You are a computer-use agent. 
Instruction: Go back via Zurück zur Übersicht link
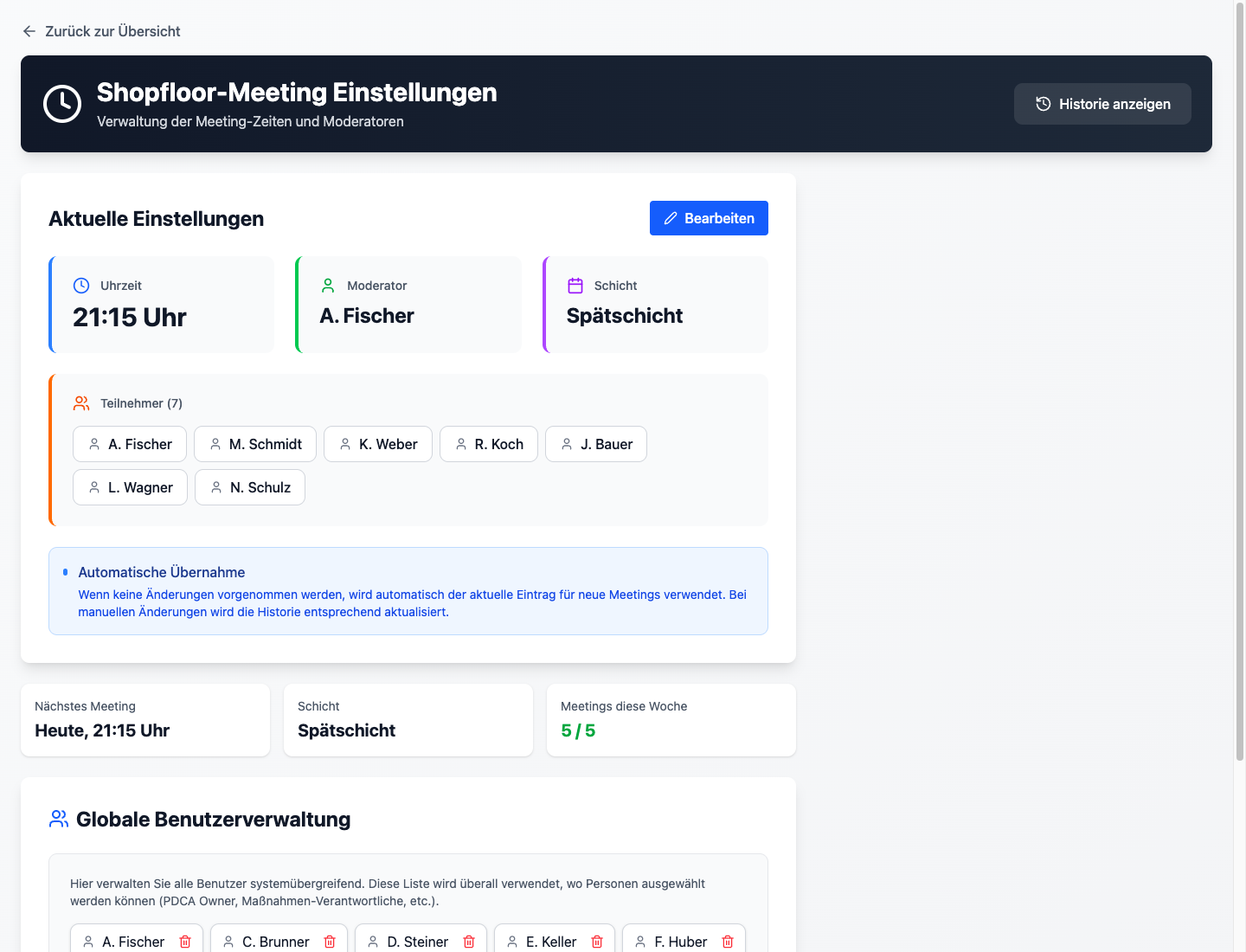tap(100, 31)
